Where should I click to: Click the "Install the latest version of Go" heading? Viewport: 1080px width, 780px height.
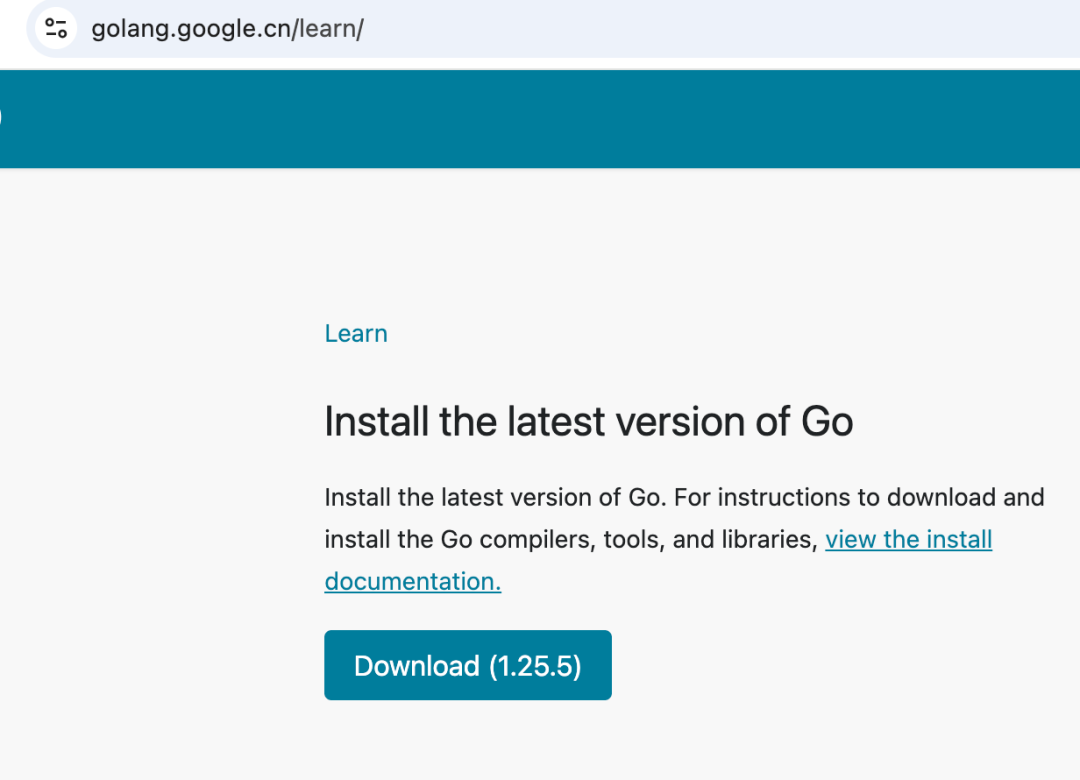pos(588,422)
